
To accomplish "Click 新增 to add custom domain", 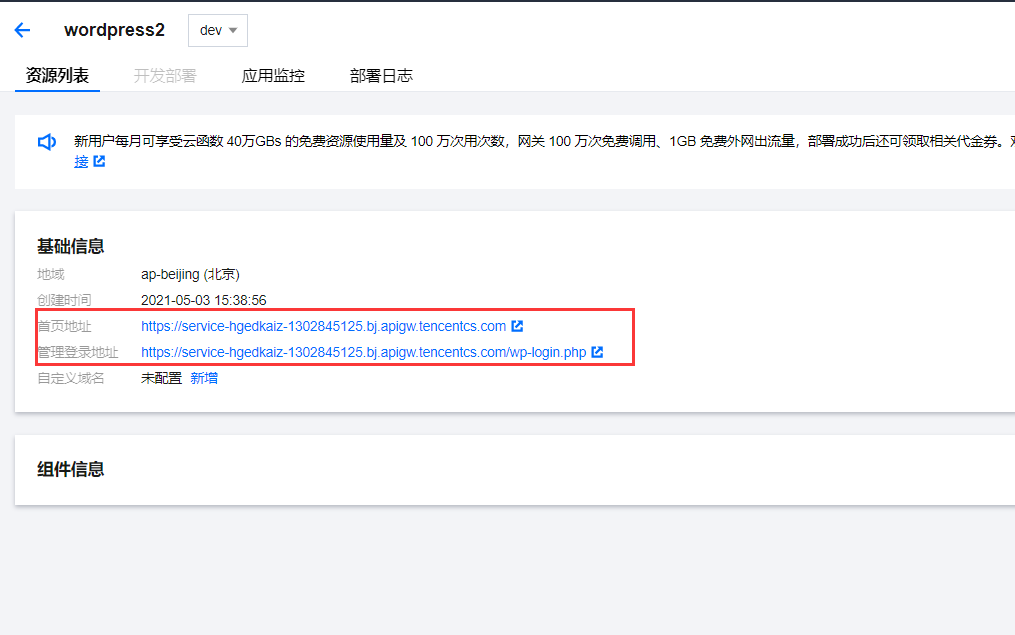I will [204, 378].
